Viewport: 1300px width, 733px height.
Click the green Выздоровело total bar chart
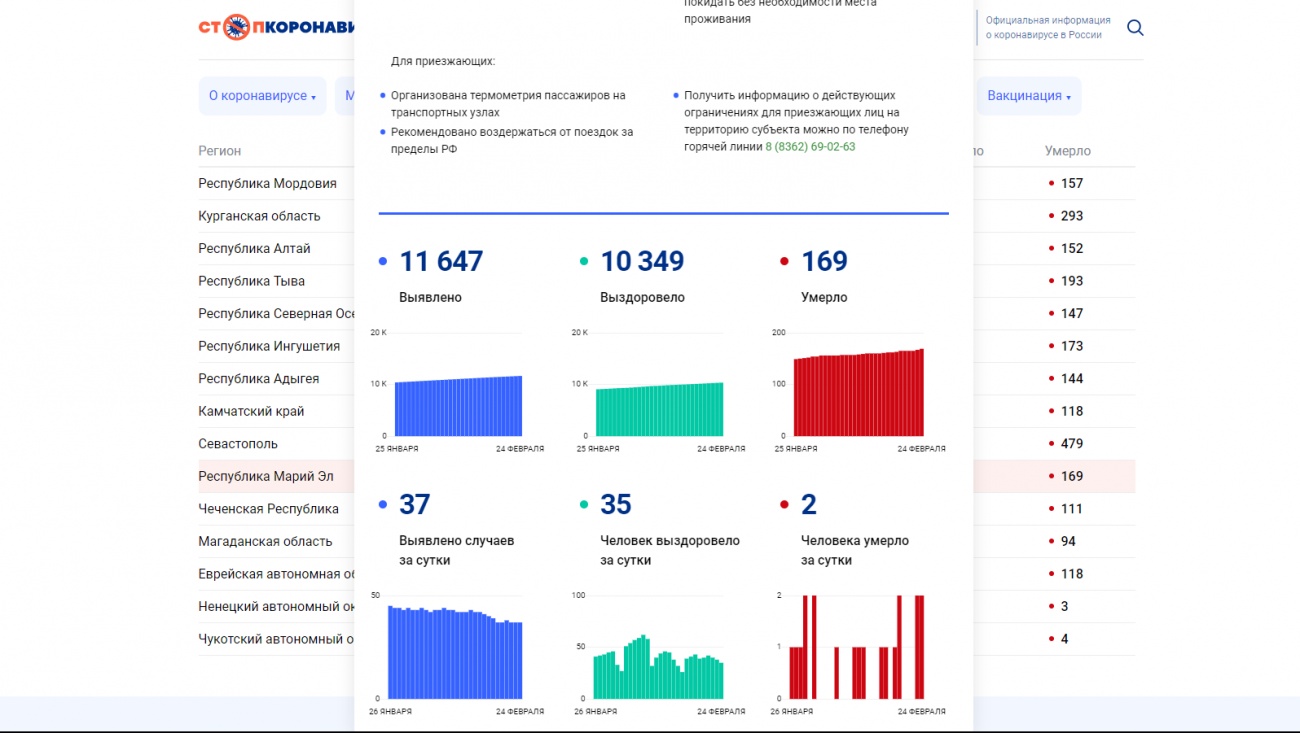(x=659, y=408)
